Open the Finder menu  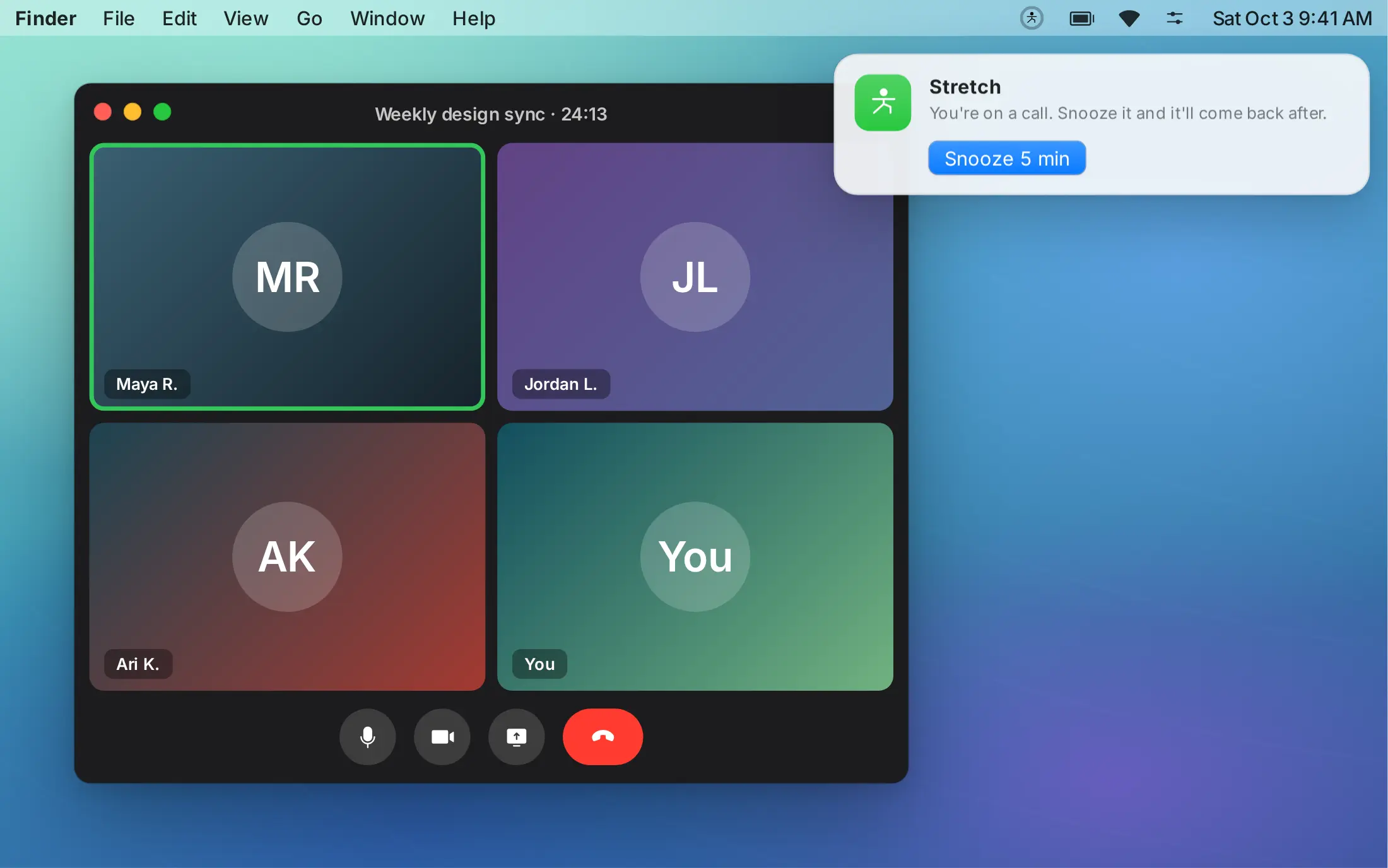coord(45,18)
